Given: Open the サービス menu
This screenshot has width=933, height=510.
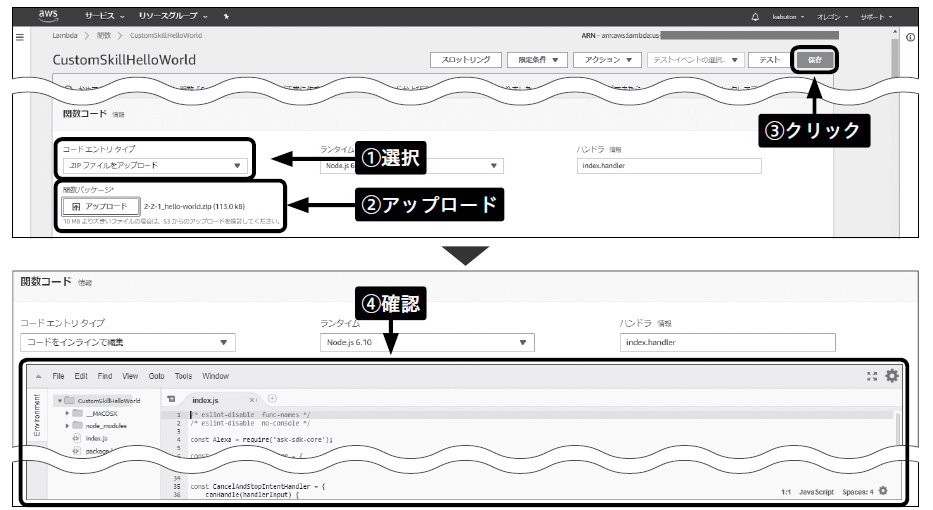Looking at the screenshot, I should click(x=104, y=16).
